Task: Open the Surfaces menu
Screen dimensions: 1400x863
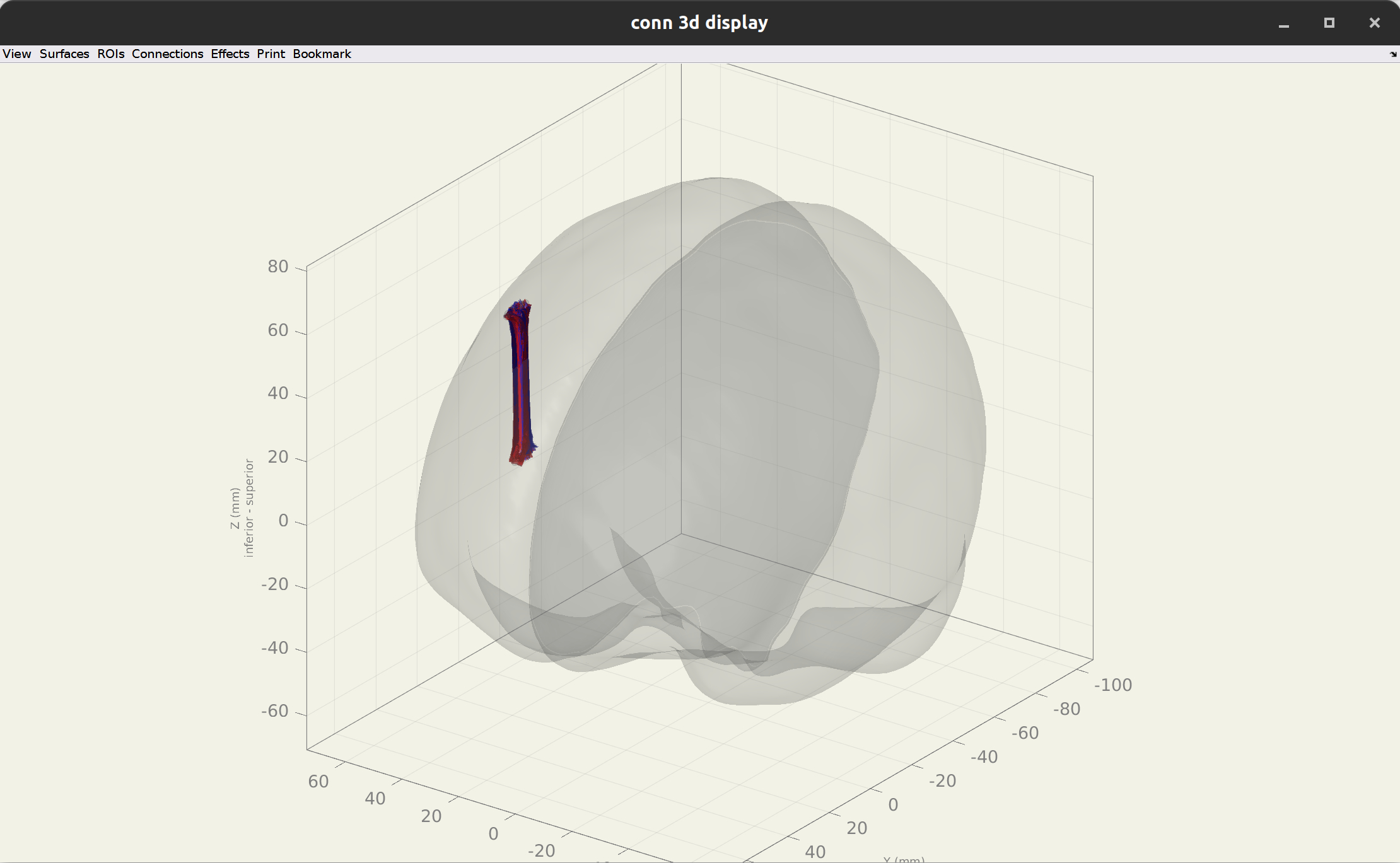Action: click(x=64, y=54)
